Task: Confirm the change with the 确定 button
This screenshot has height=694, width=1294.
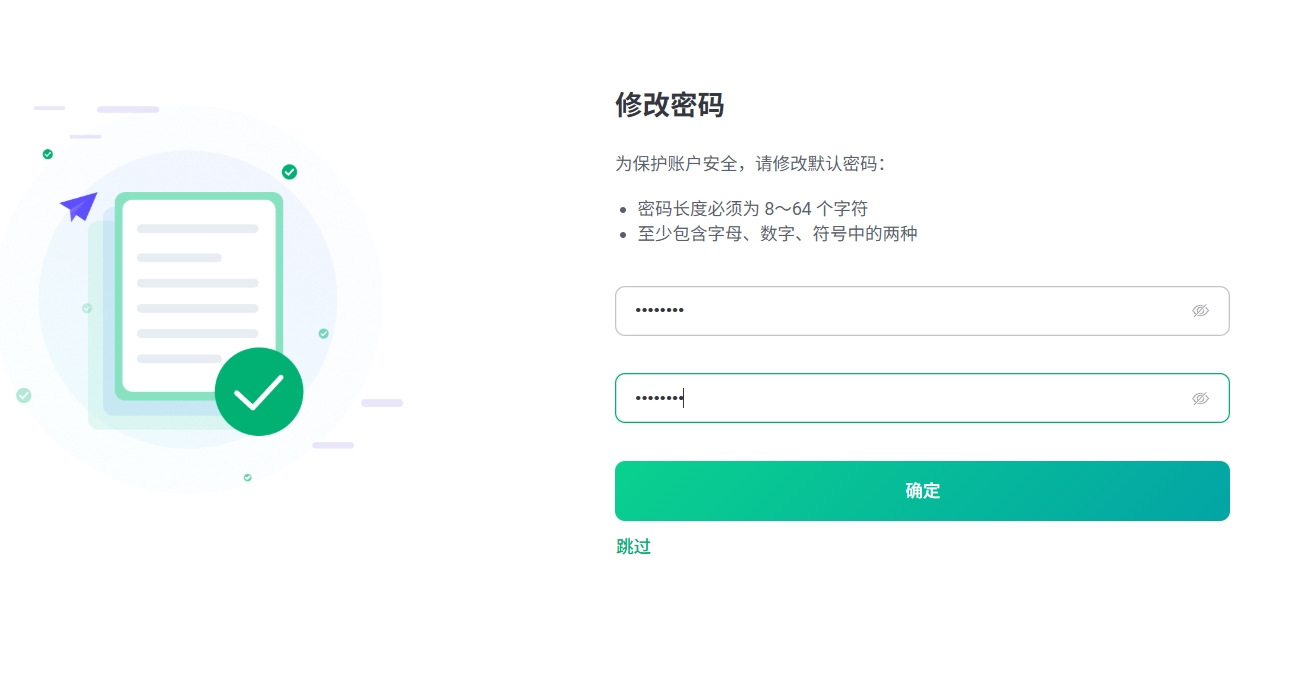Action: (921, 491)
